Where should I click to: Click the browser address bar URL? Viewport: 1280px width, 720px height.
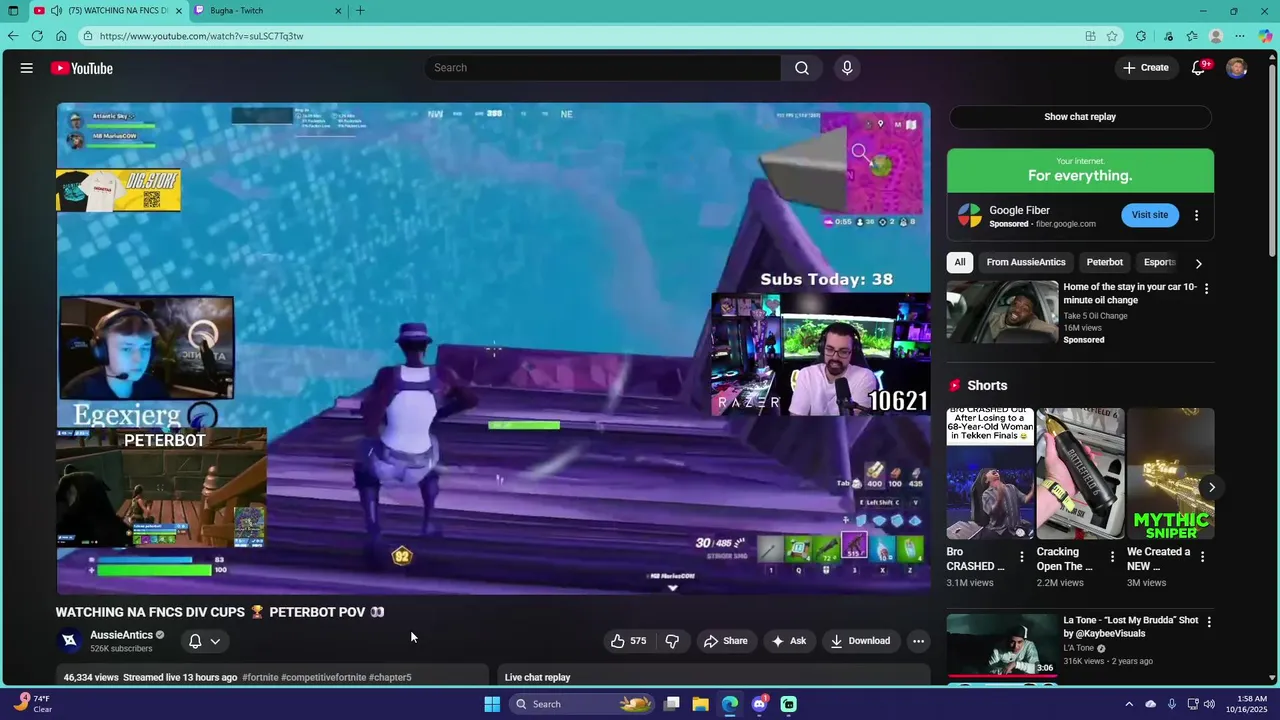point(201,36)
